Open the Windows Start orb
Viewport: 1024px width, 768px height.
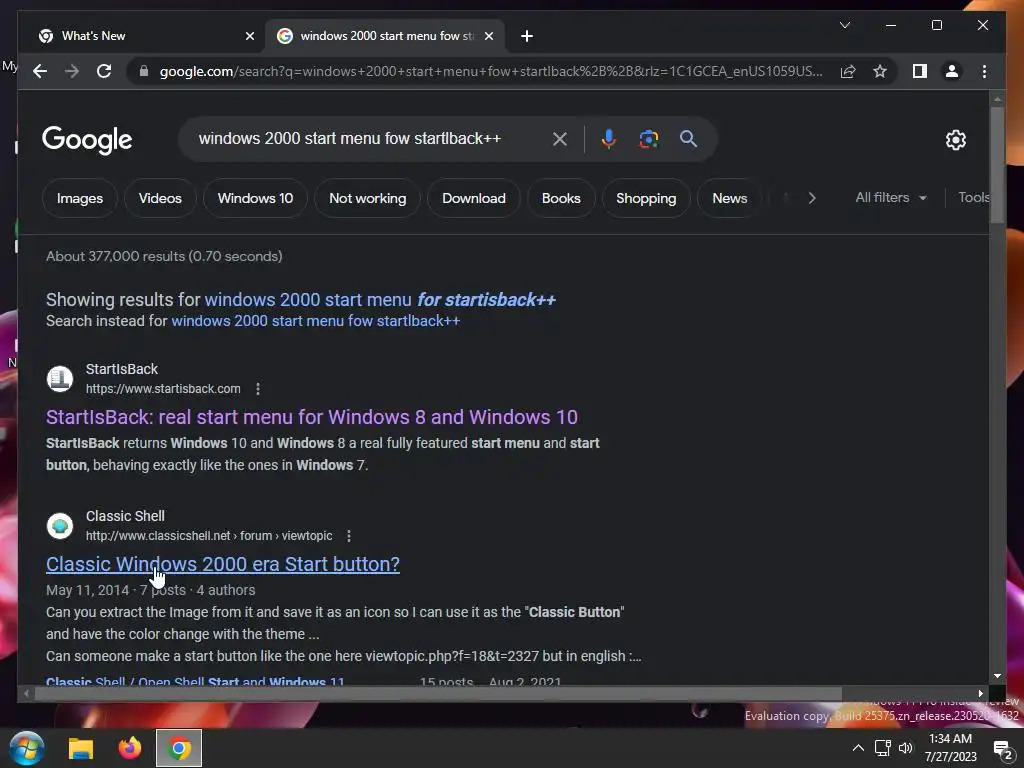27,748
